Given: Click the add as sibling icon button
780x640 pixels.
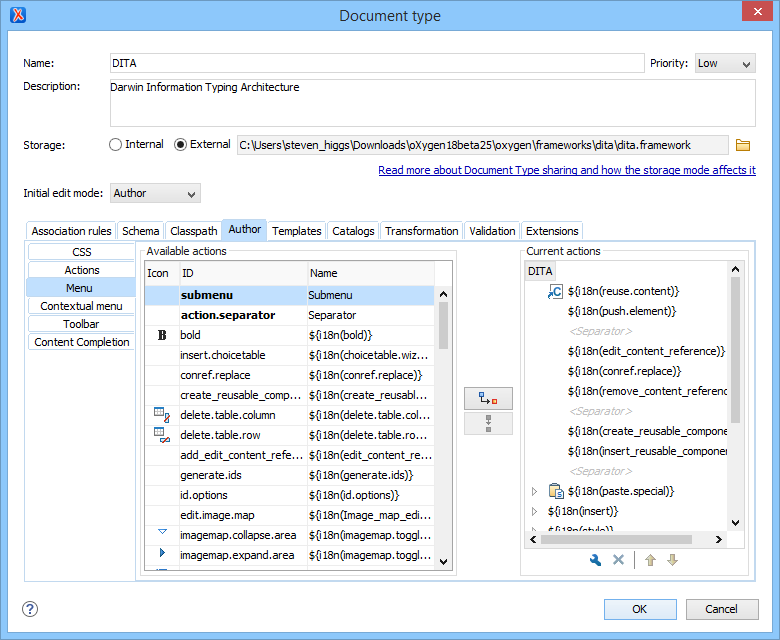Looking at the screenshot, I should coord(488,424).
